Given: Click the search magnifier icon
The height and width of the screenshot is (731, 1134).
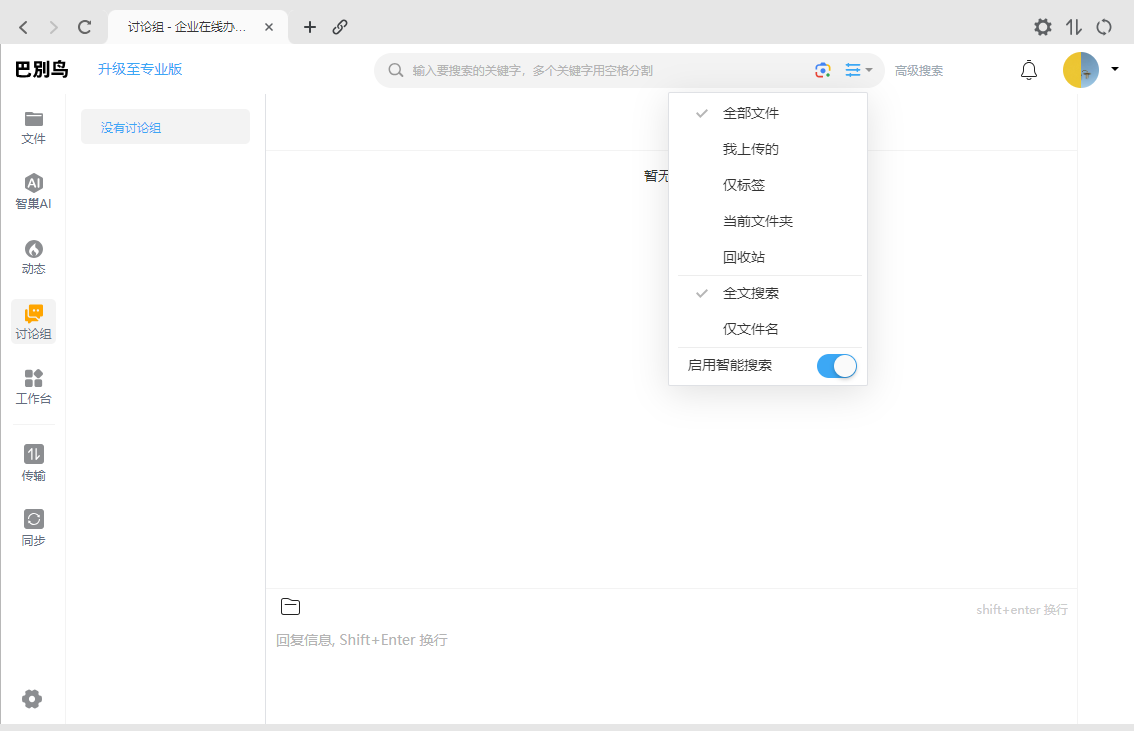Looking at the screenshot, I should (x=396, y=70).
